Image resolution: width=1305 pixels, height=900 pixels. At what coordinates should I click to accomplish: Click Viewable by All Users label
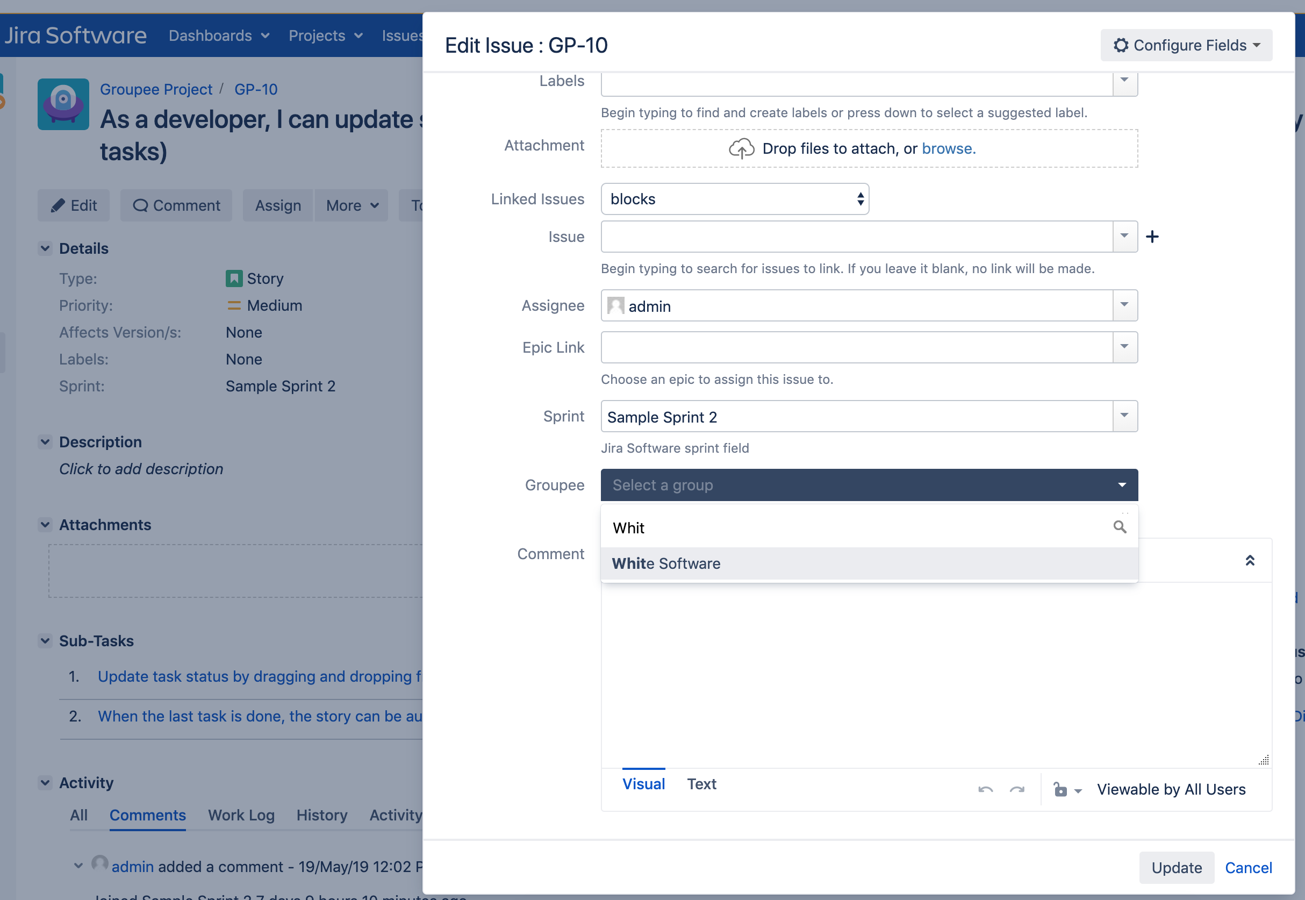click(x=1171, y=790)
